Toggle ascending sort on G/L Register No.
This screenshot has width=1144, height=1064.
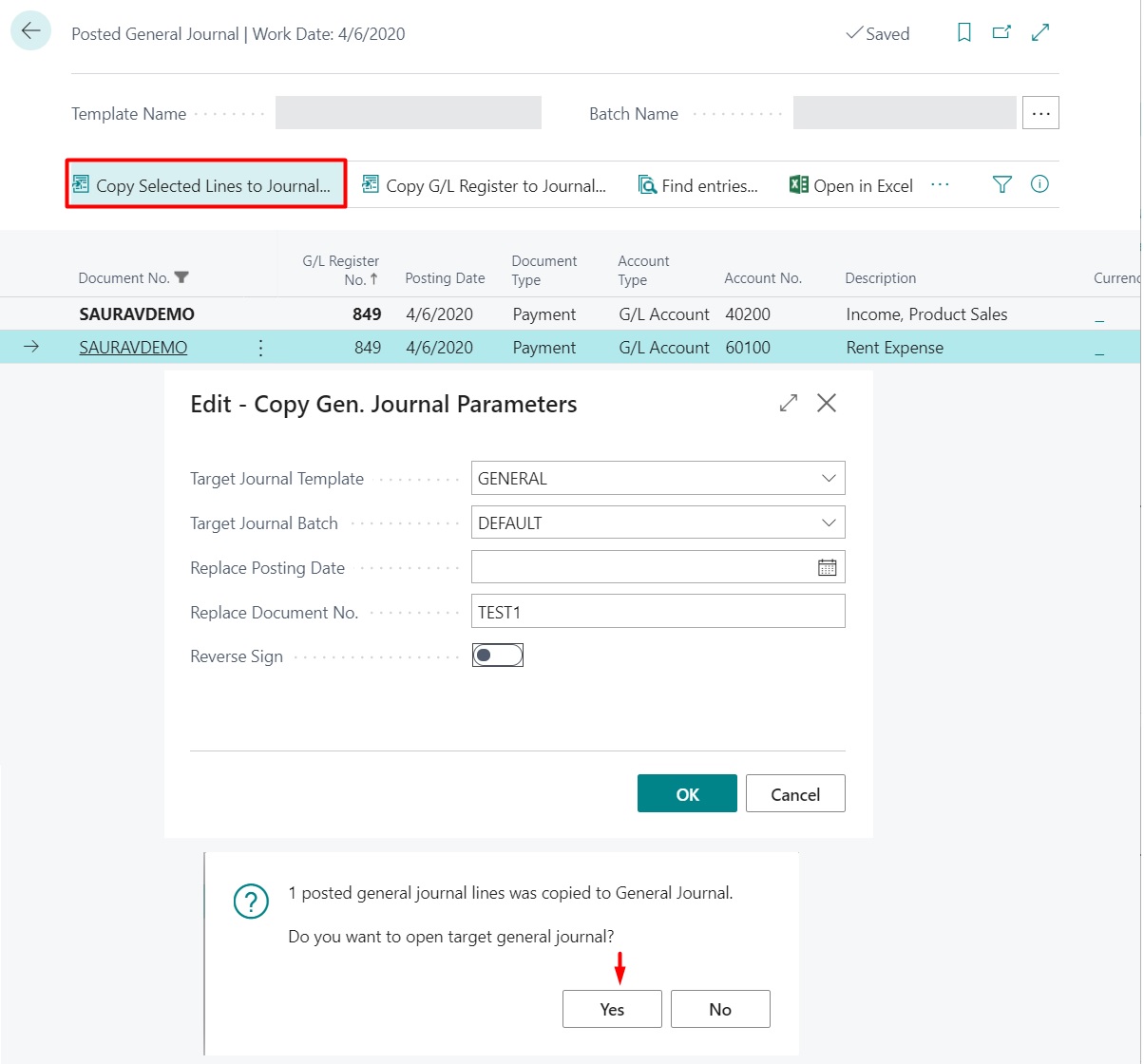click(x=373, y=277)
